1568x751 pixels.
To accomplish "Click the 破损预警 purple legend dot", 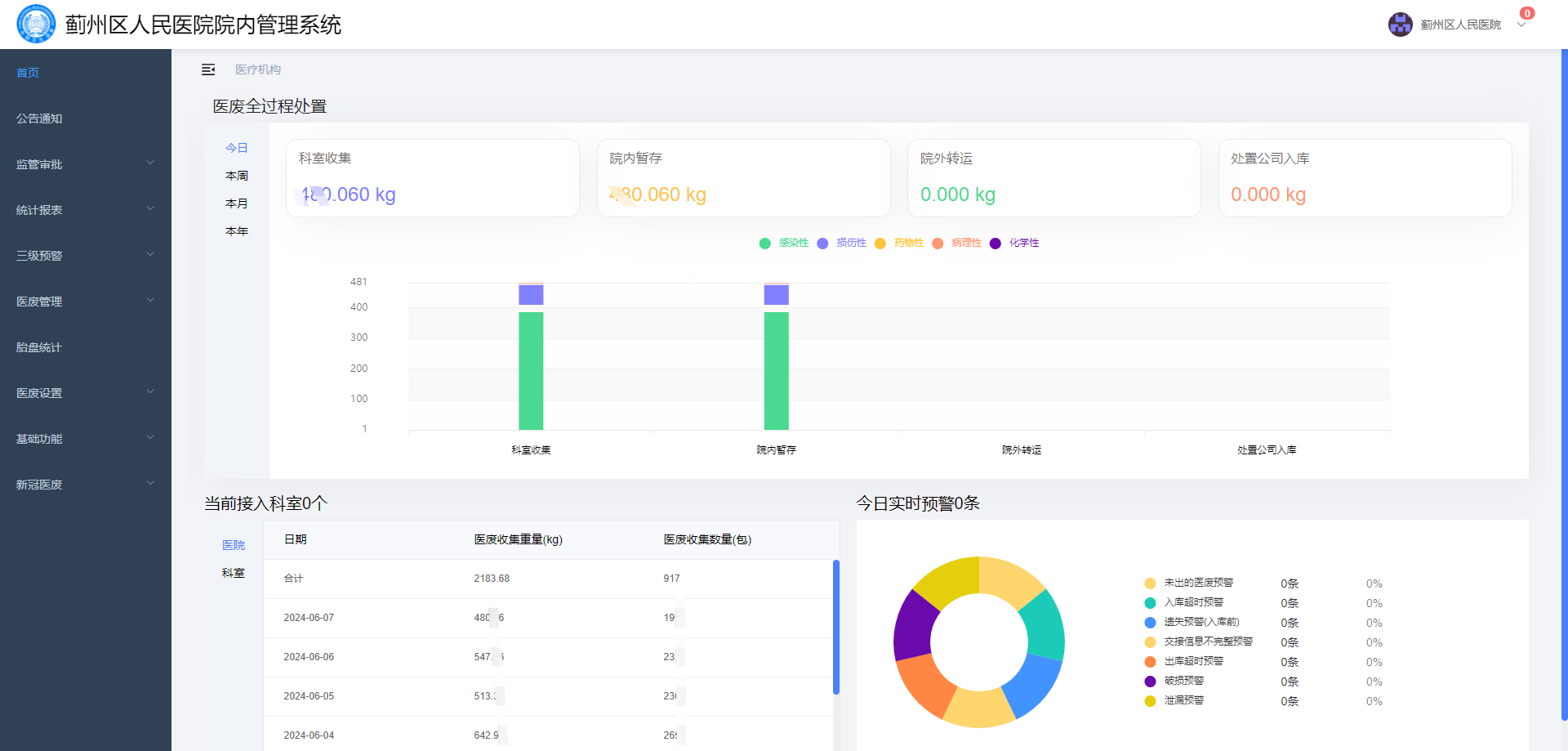I will point(1150,682).
